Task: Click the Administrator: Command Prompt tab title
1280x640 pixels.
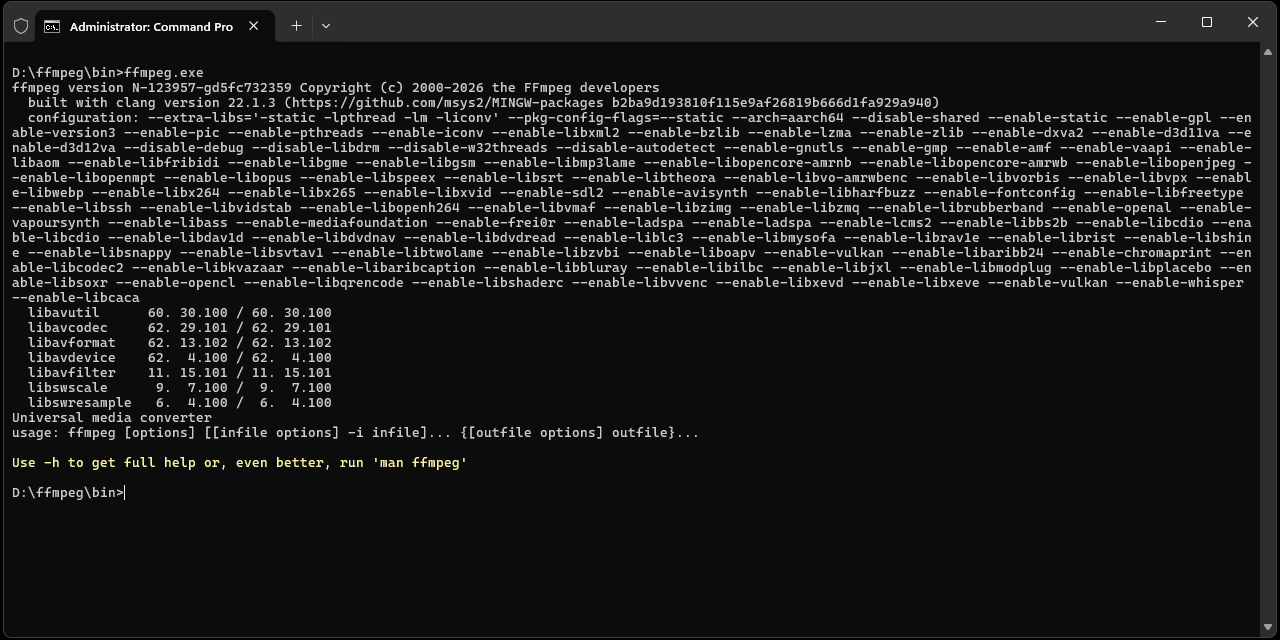Action: click(x=150, y=26)
